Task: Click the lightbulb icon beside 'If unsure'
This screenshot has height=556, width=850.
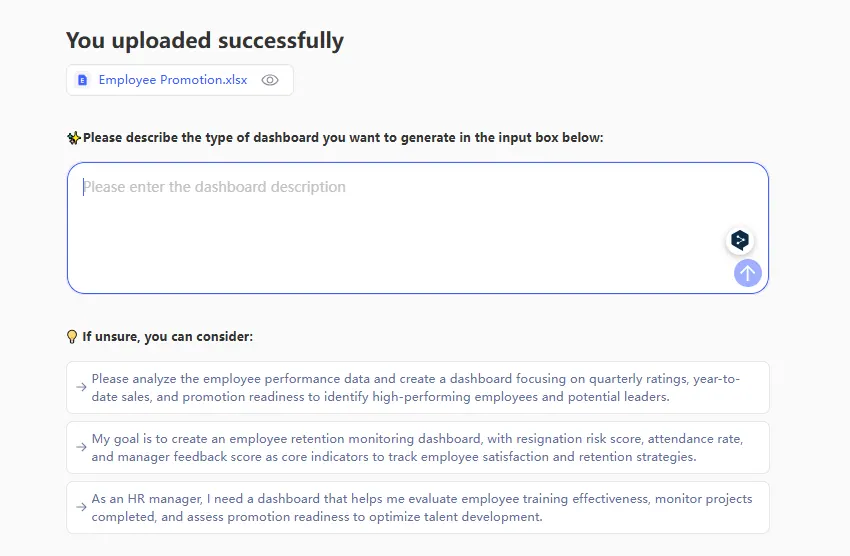Action: (x=72, y=337)
